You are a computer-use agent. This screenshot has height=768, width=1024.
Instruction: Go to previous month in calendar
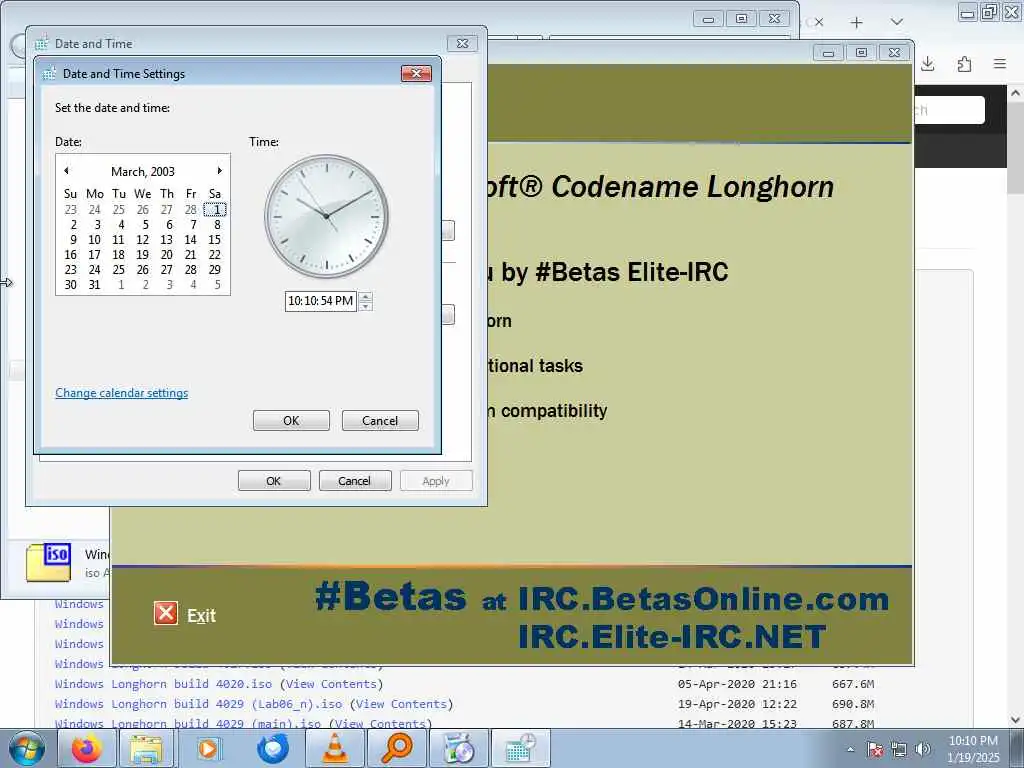[67, 171]
